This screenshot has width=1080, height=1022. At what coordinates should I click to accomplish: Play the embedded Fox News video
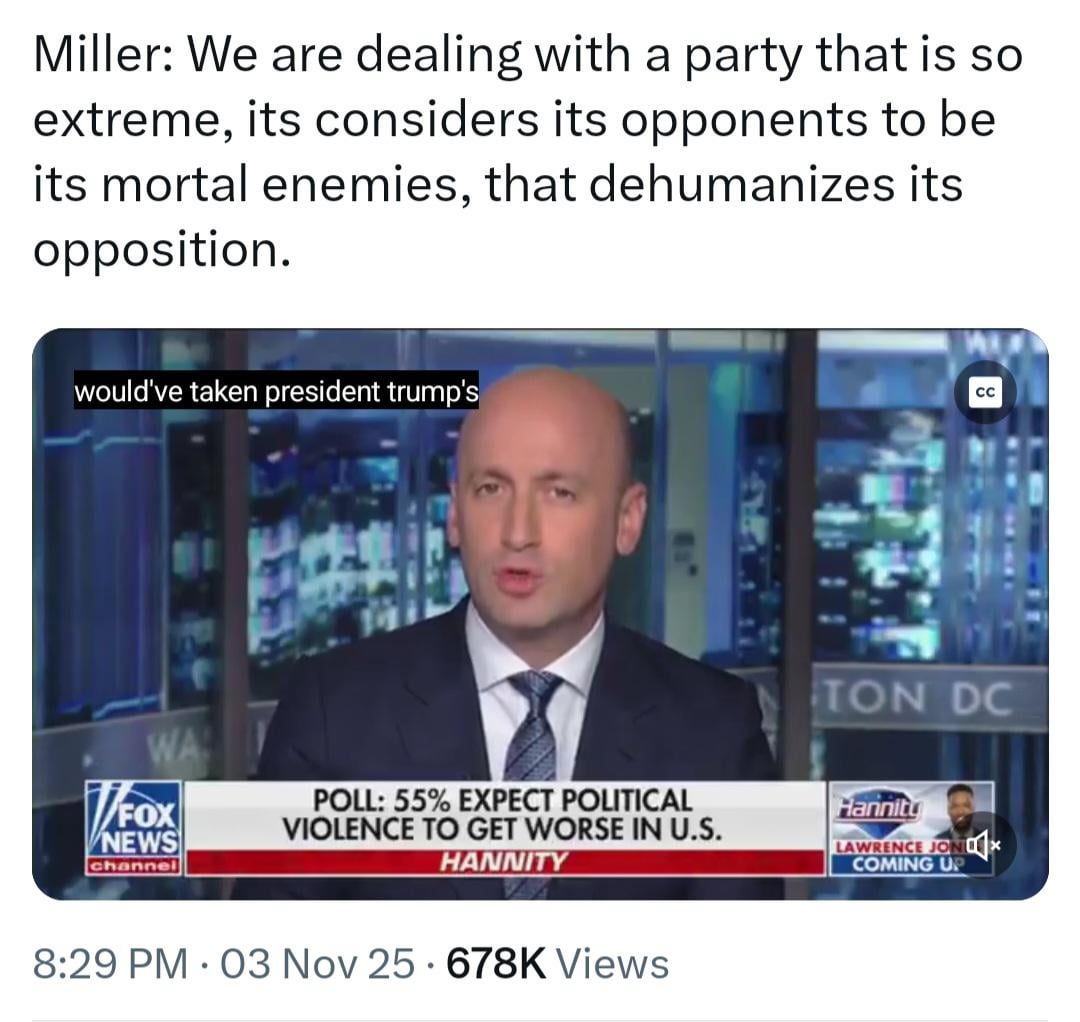click(x=540, y=614)
